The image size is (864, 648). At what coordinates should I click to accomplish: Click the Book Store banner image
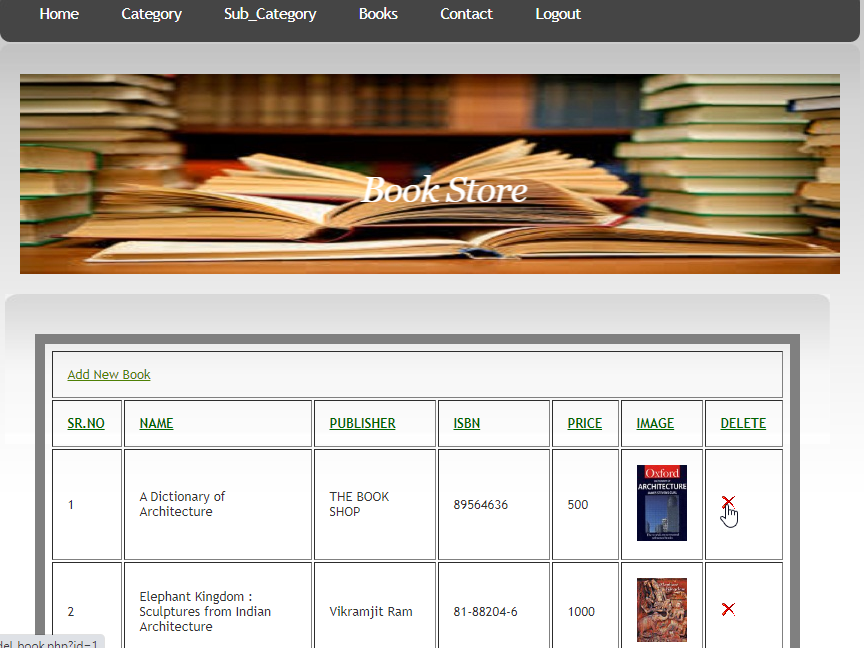(430, 174)
